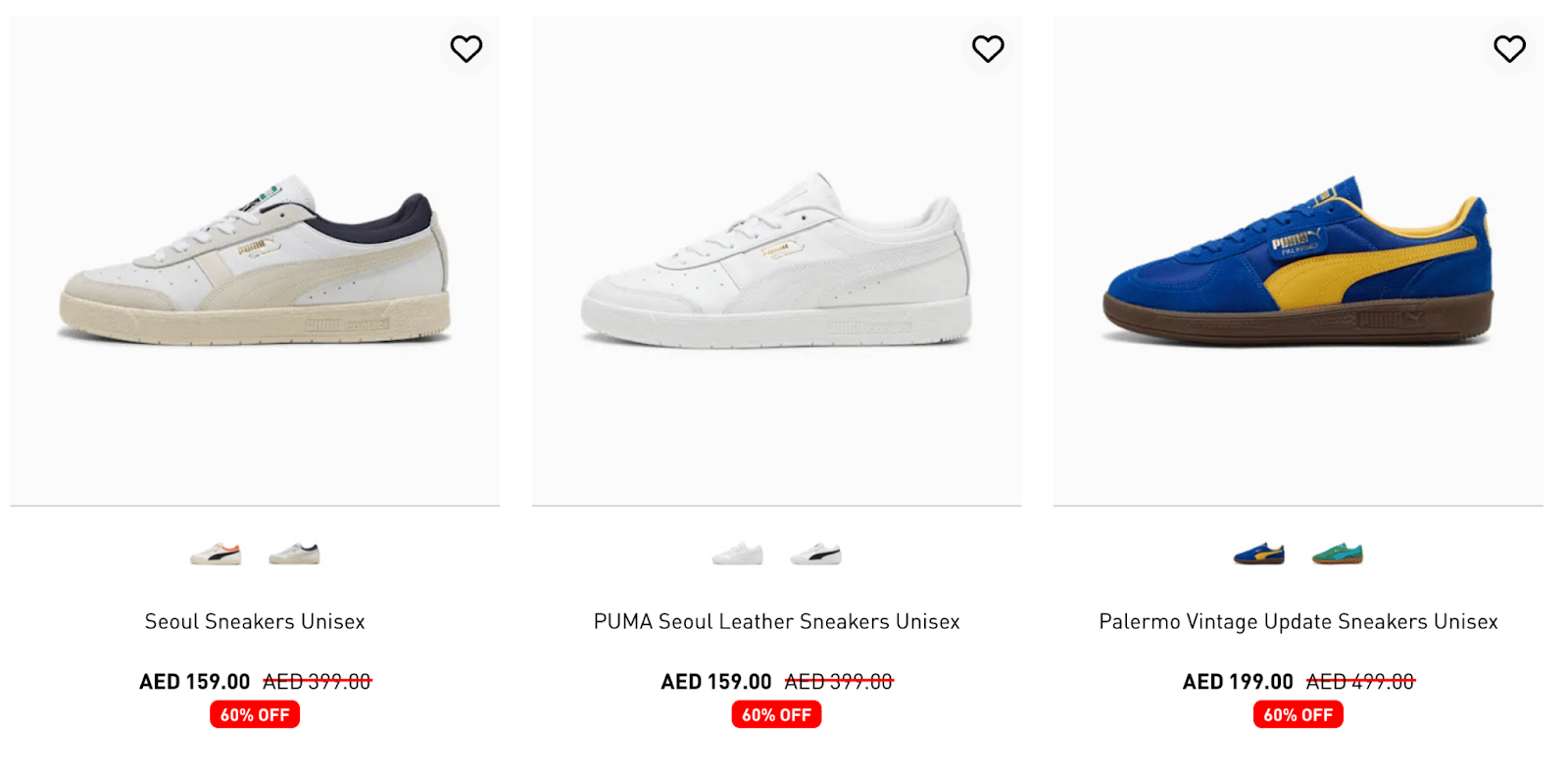Favorite the PUMA Seoul Leather Sneakers

tap(988, 49)
